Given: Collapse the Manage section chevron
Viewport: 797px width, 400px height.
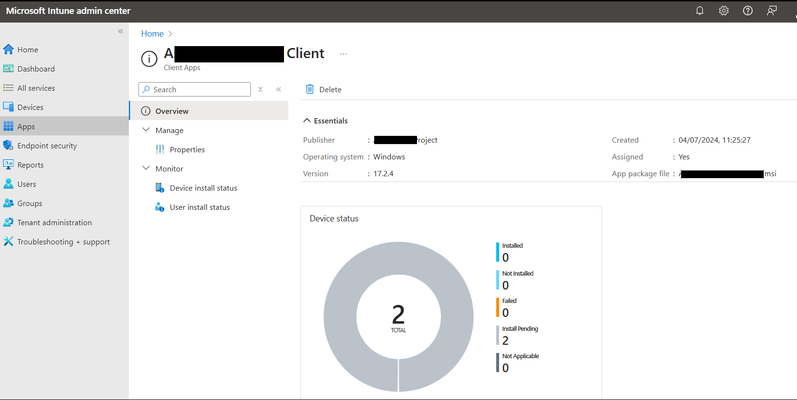Looking at the screenshot, I should pos(146,130).
